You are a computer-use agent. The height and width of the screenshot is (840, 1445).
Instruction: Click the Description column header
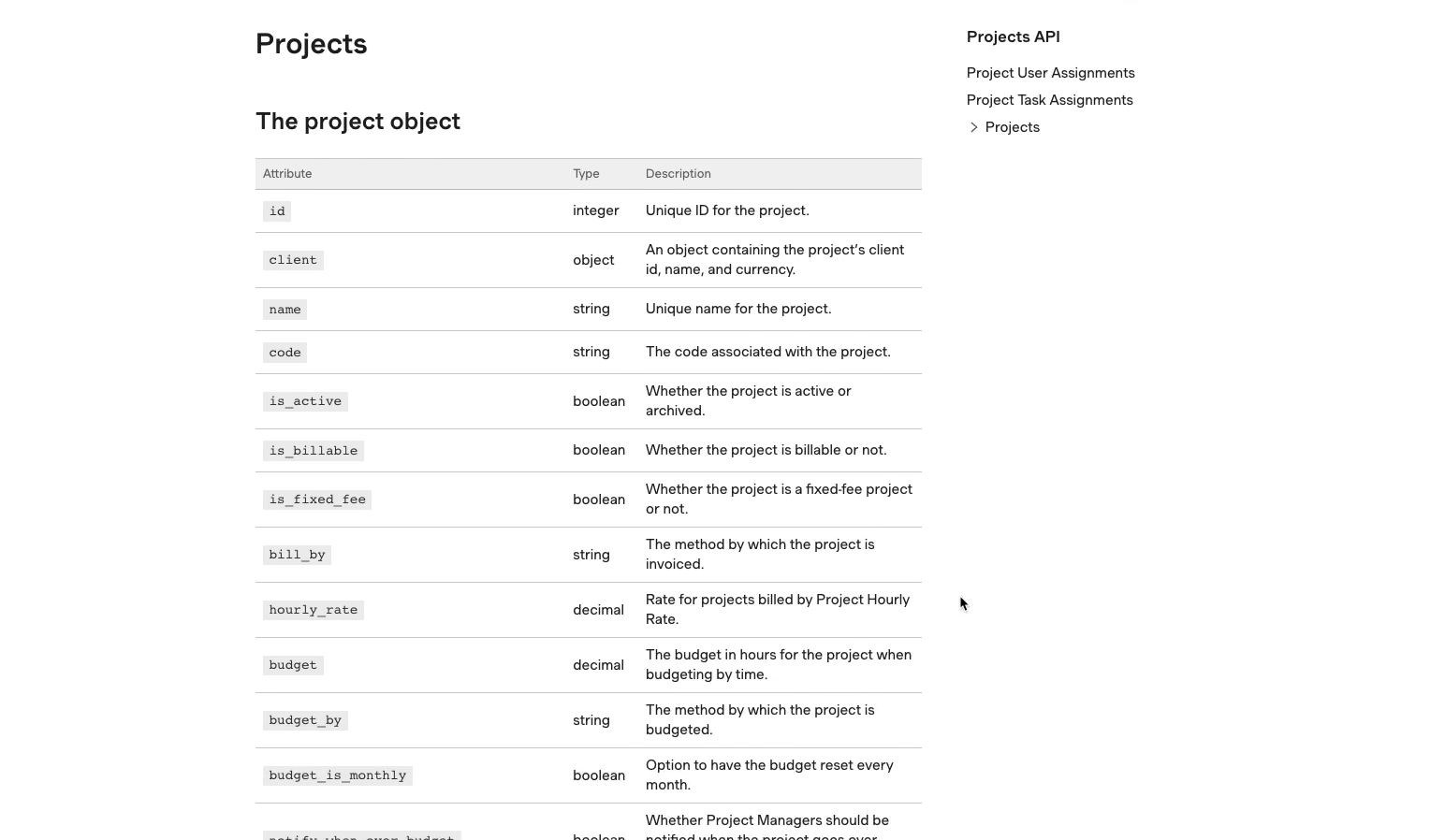pyautogui.click(x=678, y=174)
